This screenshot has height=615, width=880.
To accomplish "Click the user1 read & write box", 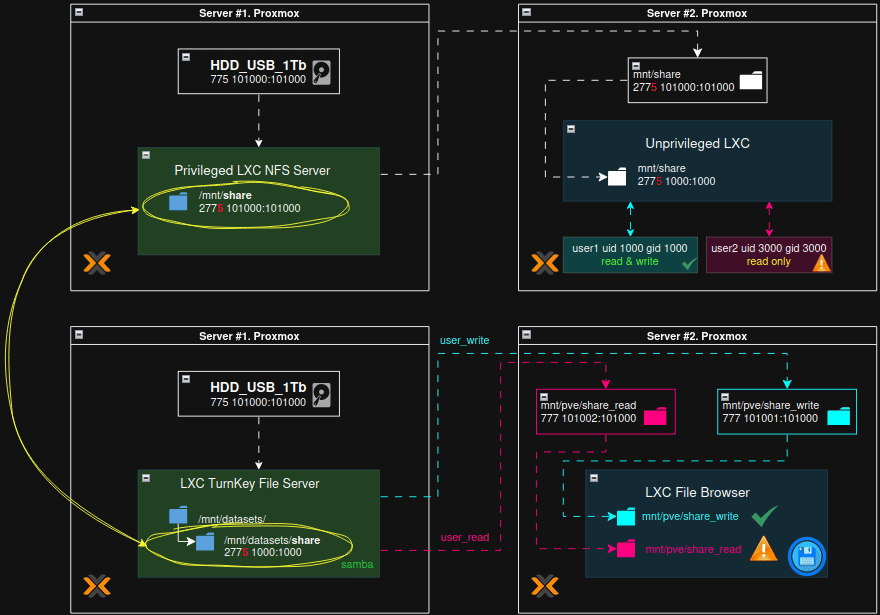I will point(630,255).
